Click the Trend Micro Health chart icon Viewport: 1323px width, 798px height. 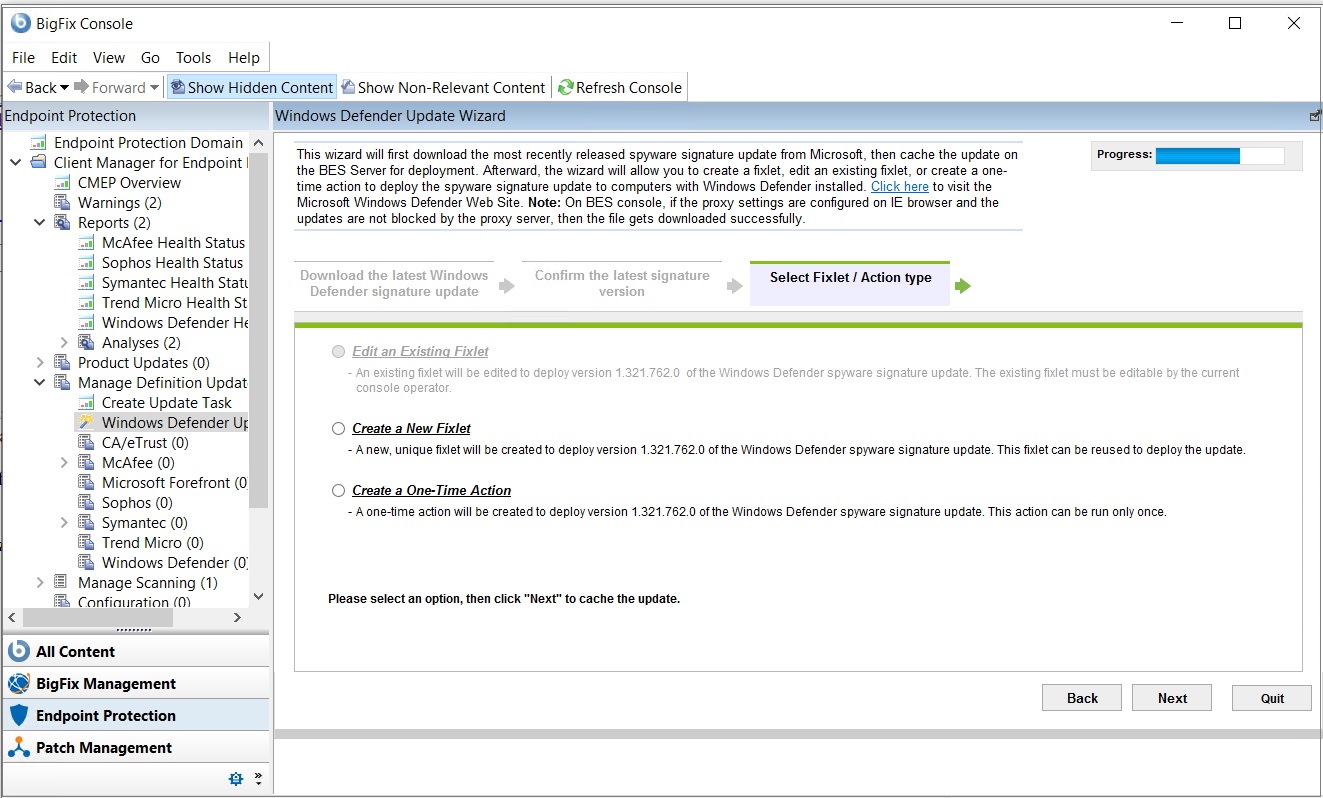click(86, 303)
